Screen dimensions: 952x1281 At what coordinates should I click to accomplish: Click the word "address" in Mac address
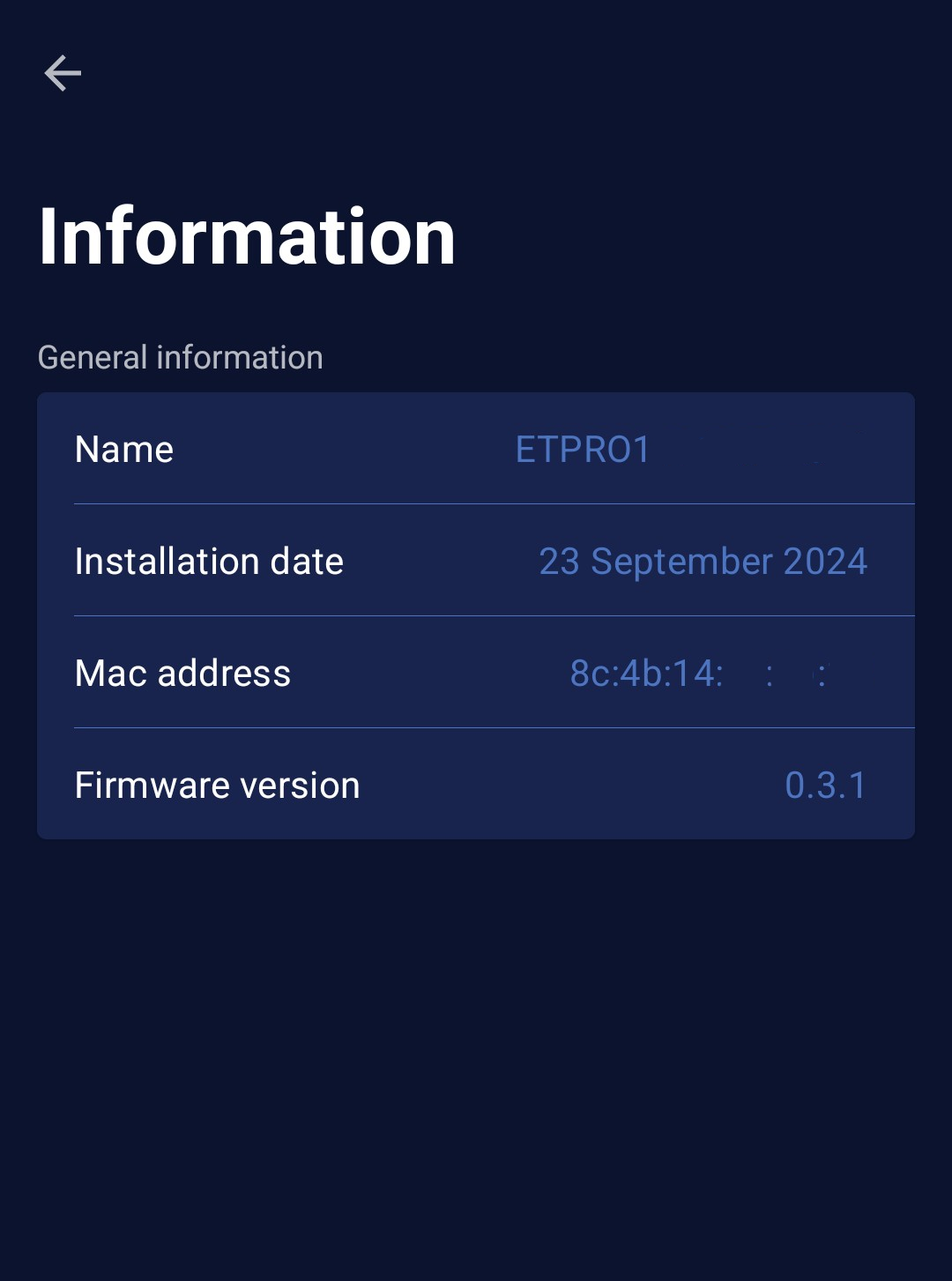[224, 674]
